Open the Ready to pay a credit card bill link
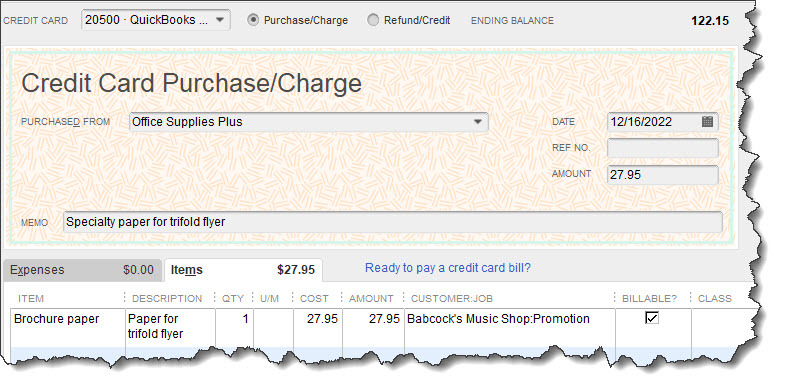The image size is (785, 392). click(448, 268)
